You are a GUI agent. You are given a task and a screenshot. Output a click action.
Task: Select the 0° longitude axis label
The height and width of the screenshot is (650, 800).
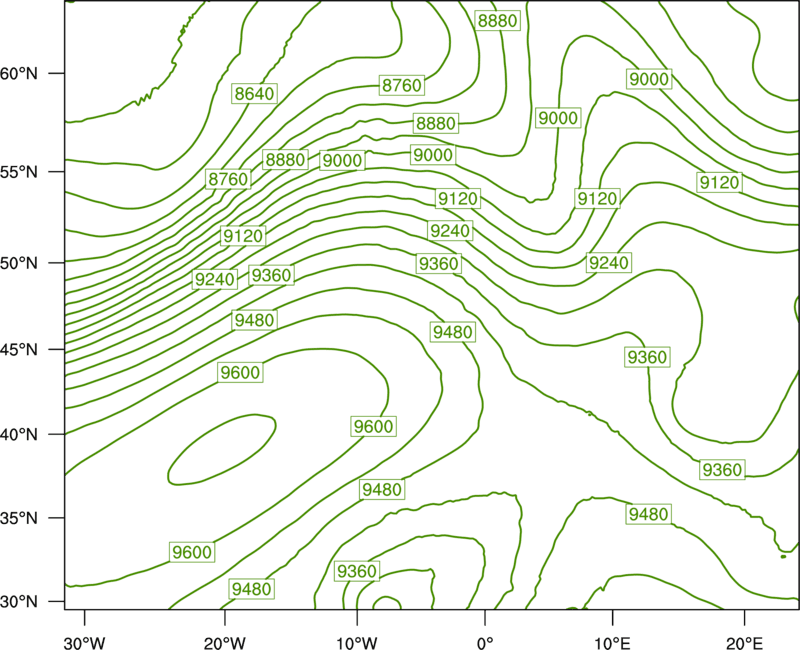(x=485, y=643)
